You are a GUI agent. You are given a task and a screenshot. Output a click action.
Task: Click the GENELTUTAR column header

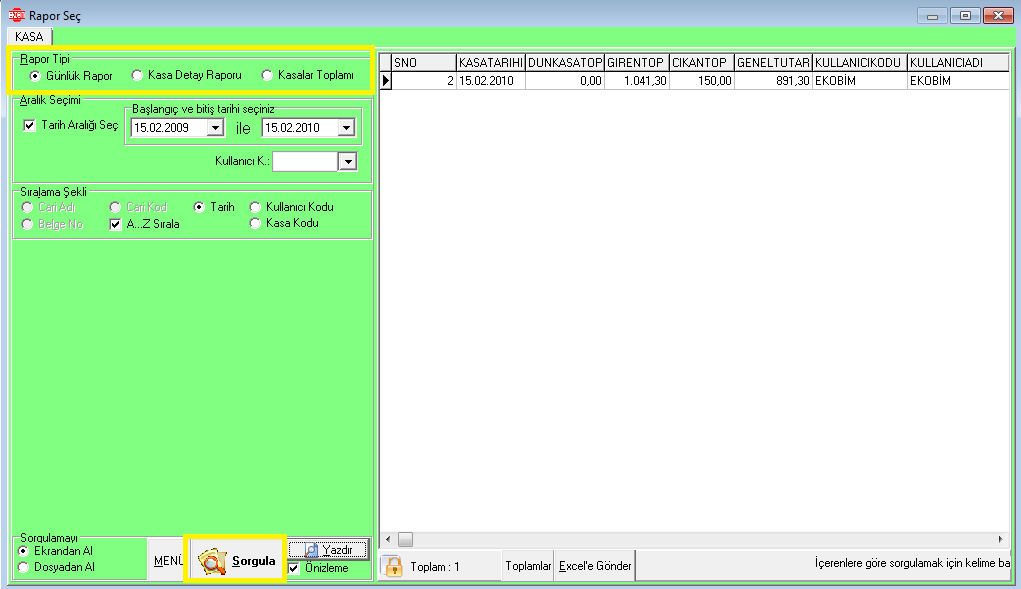click(x=774, y=62)
